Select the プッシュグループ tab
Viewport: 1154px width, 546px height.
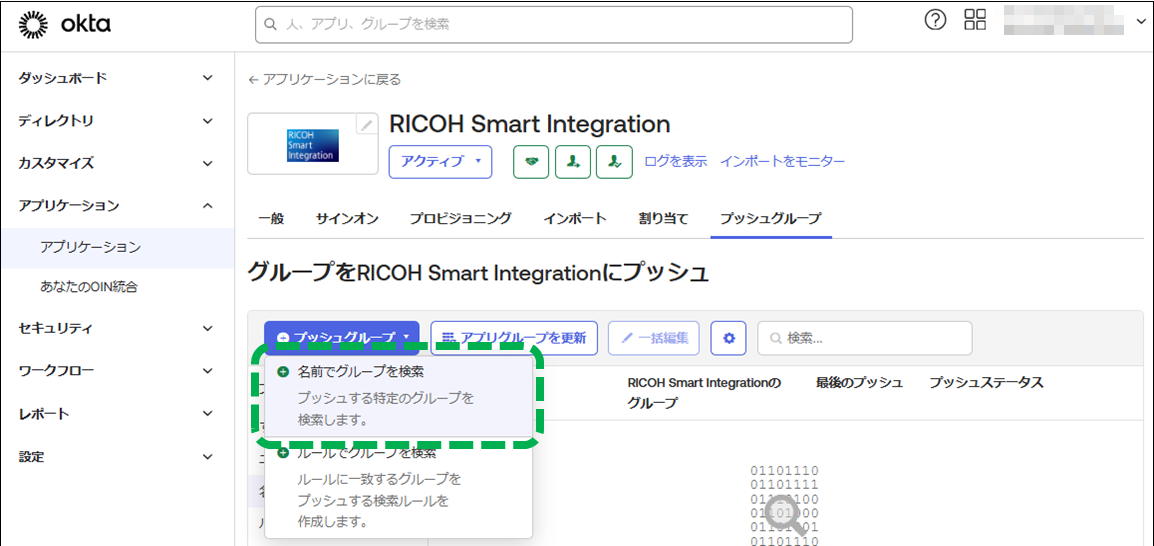[x=771, y=219]
